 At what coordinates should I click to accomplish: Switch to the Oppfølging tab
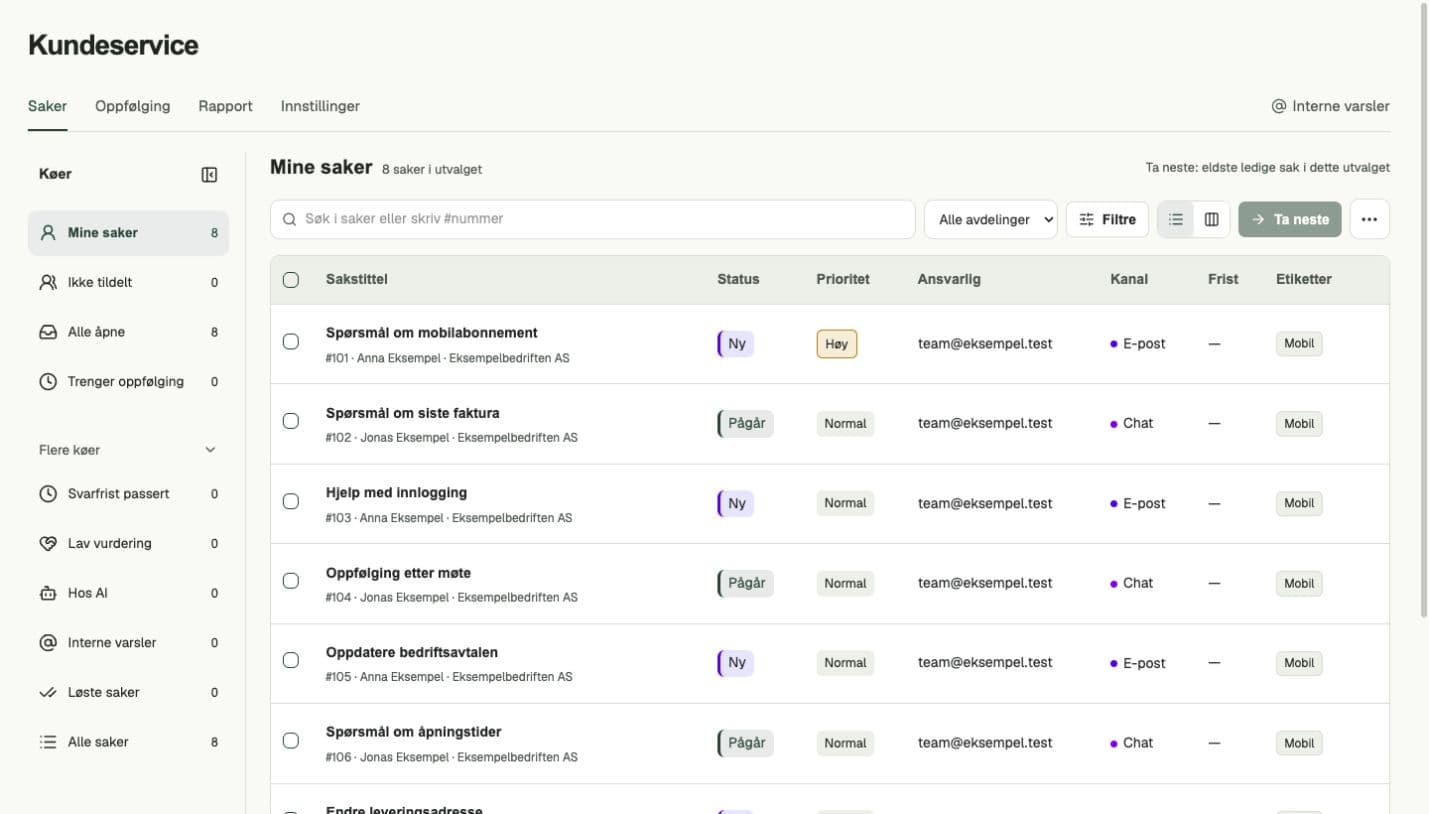[x=133, y=106]
